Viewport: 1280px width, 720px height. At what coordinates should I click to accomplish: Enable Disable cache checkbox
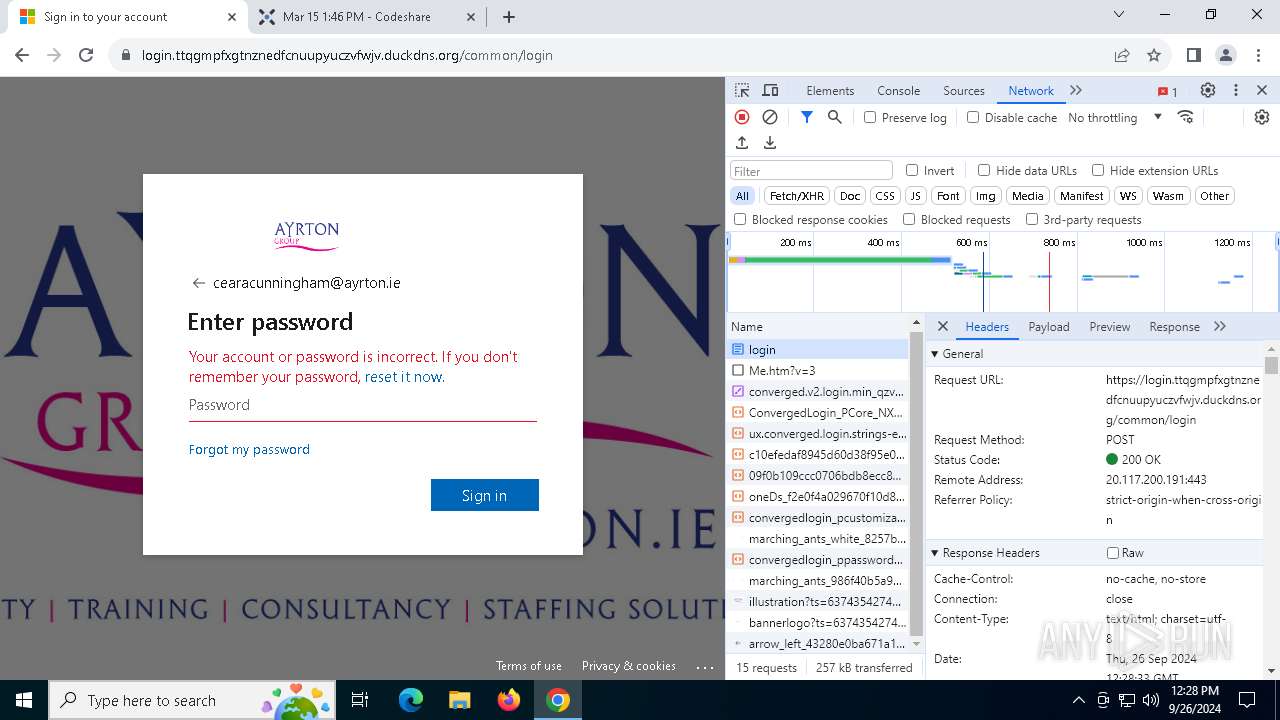point(973,117)
